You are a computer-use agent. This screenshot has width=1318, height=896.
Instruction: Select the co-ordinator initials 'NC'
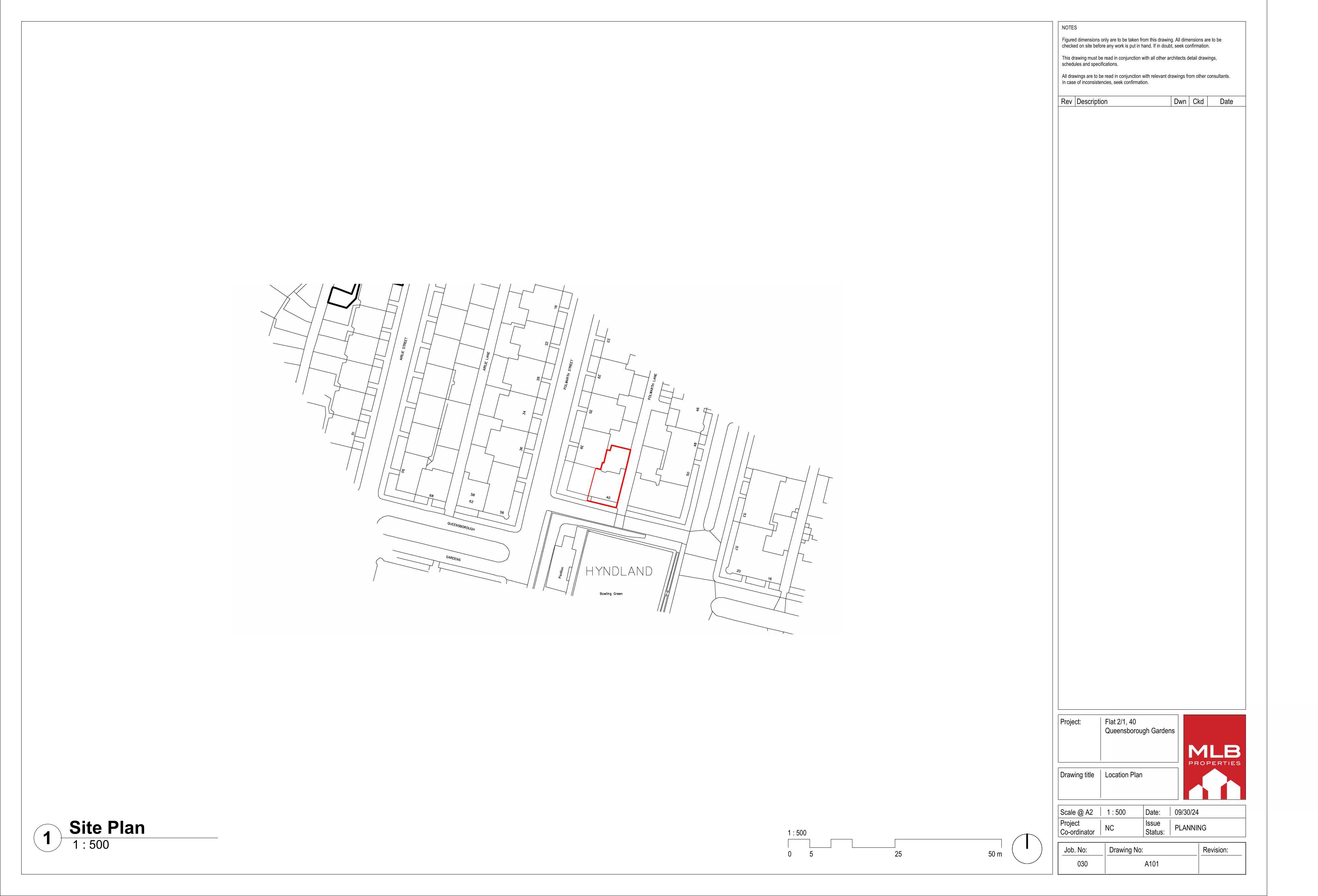pos(1109,828)
